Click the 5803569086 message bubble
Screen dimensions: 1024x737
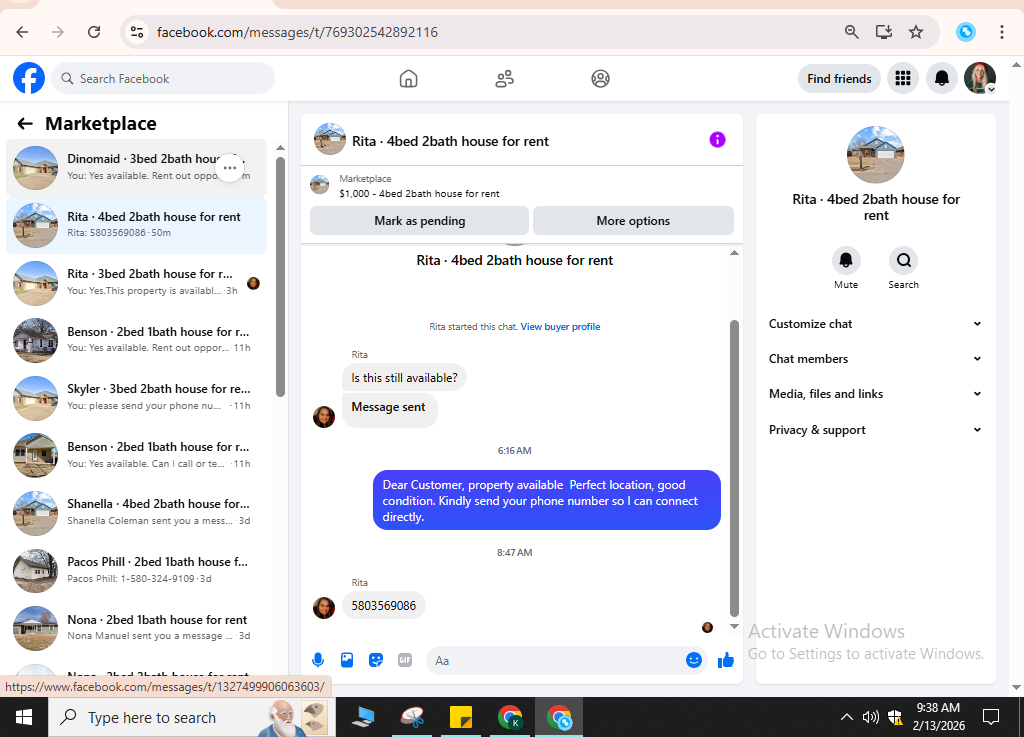[x=383, y=606]
